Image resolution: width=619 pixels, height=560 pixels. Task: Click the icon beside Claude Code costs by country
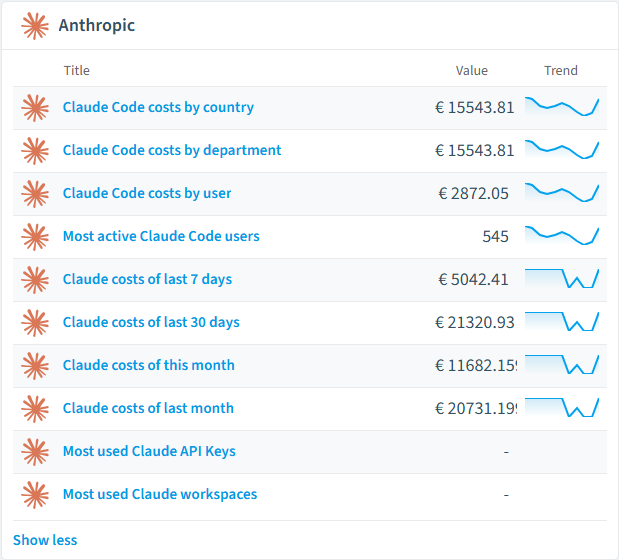click(35, 108)
